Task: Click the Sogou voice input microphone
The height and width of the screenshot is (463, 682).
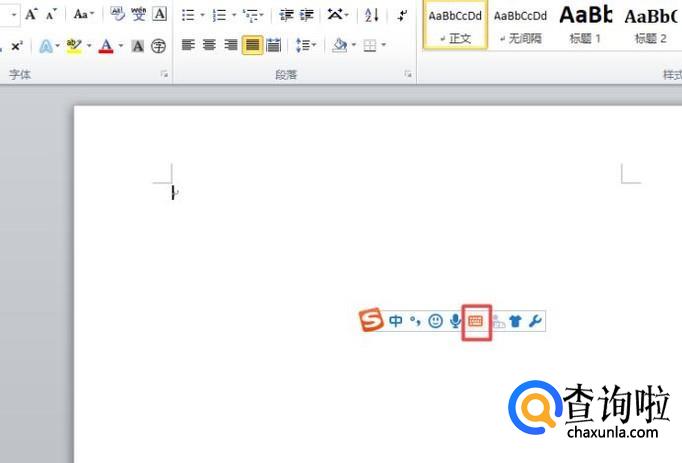Action: [x=455, y=321]
